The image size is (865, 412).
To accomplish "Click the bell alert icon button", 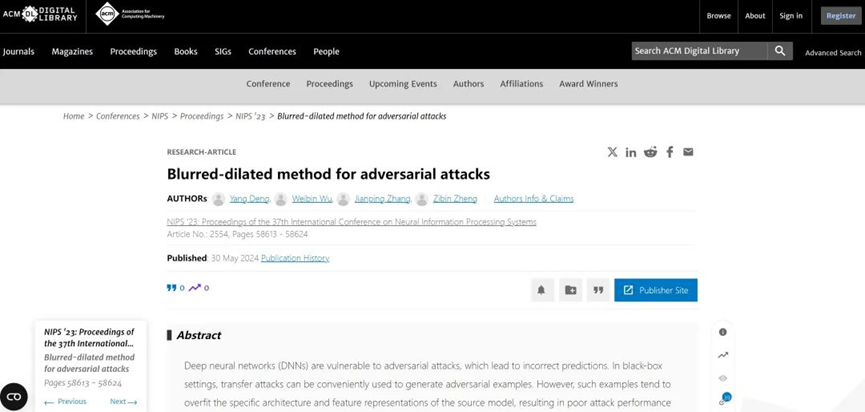I will pos(541,290).
